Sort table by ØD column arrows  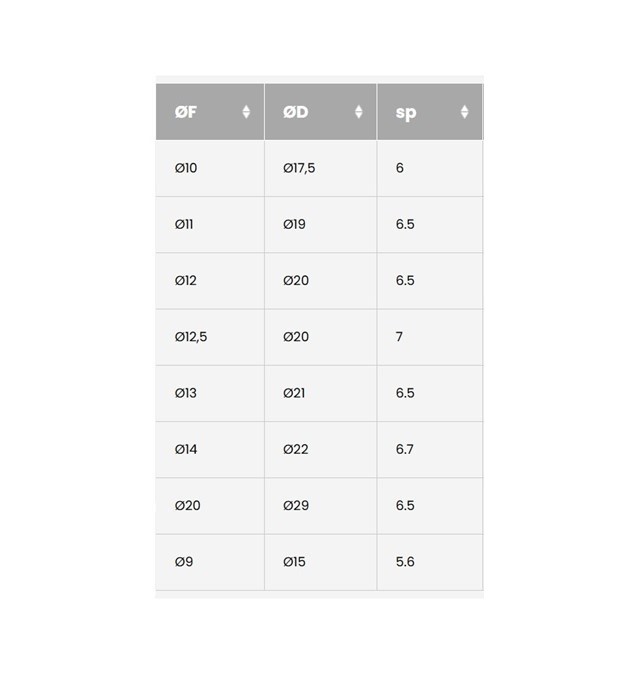(358, 112)
